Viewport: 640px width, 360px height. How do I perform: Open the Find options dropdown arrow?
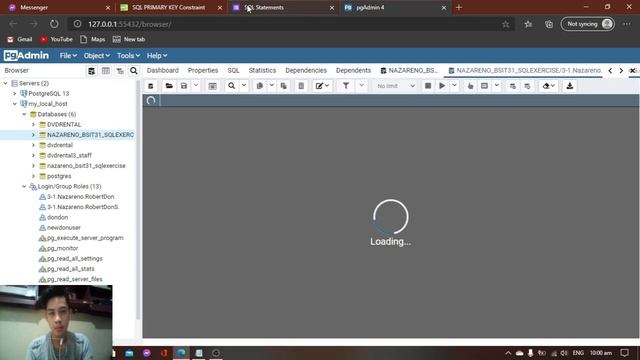244,86
